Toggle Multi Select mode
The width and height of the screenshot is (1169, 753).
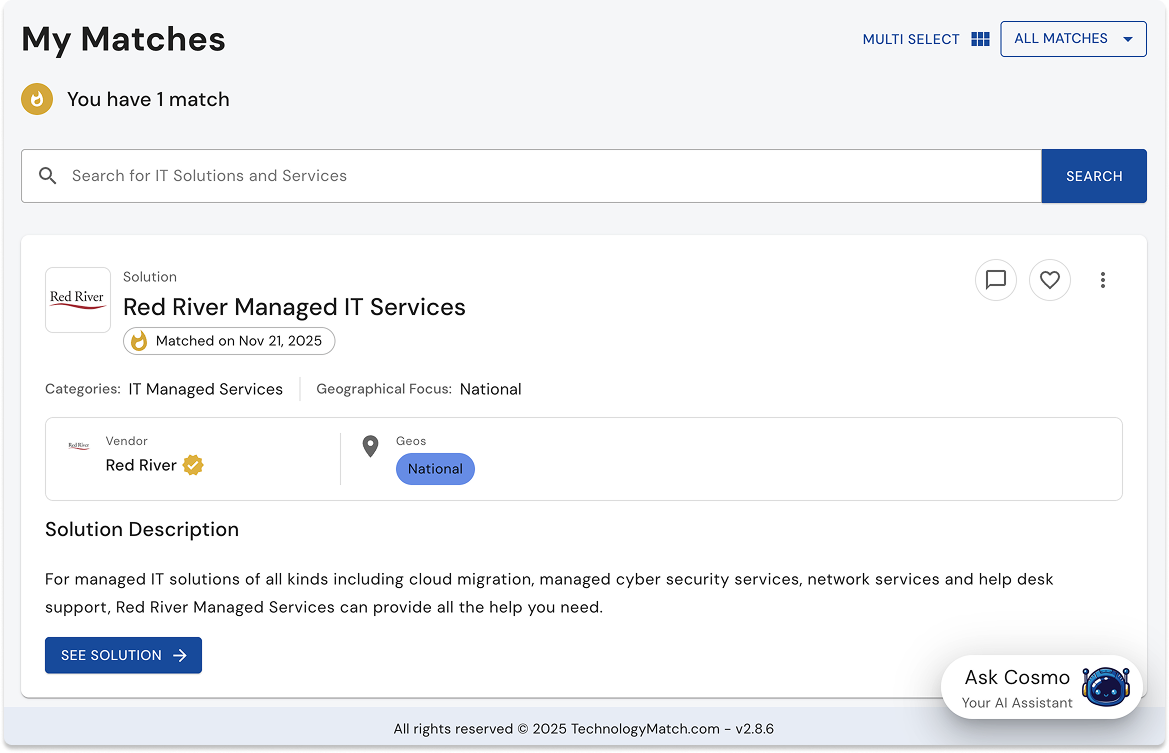[926, 39]
